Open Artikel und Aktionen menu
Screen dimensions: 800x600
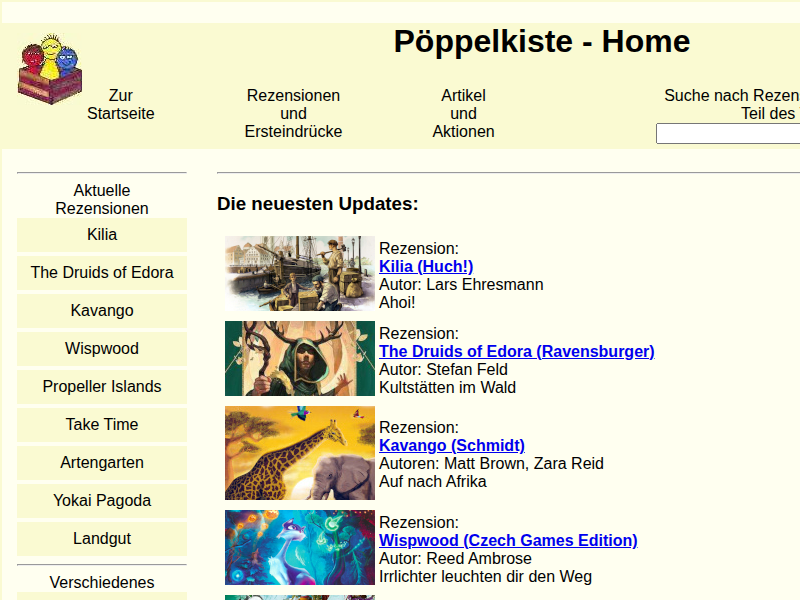(463, 114)
